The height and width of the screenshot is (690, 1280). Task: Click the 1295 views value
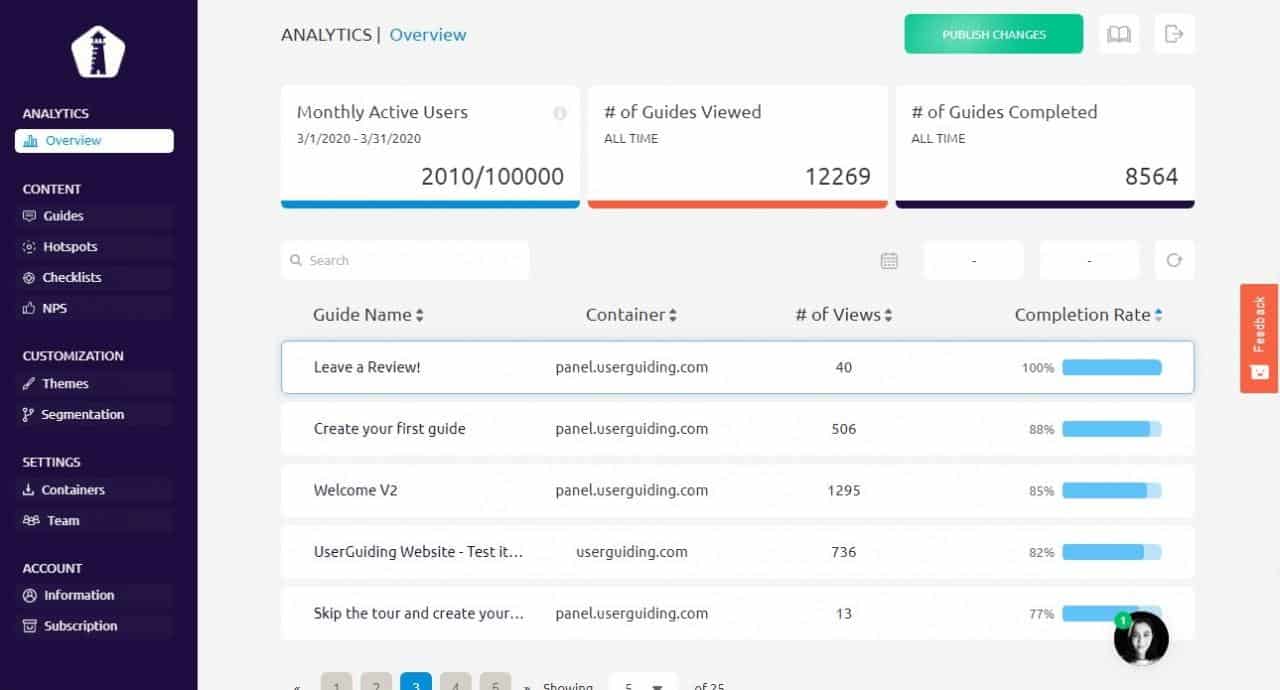point(844,491)
